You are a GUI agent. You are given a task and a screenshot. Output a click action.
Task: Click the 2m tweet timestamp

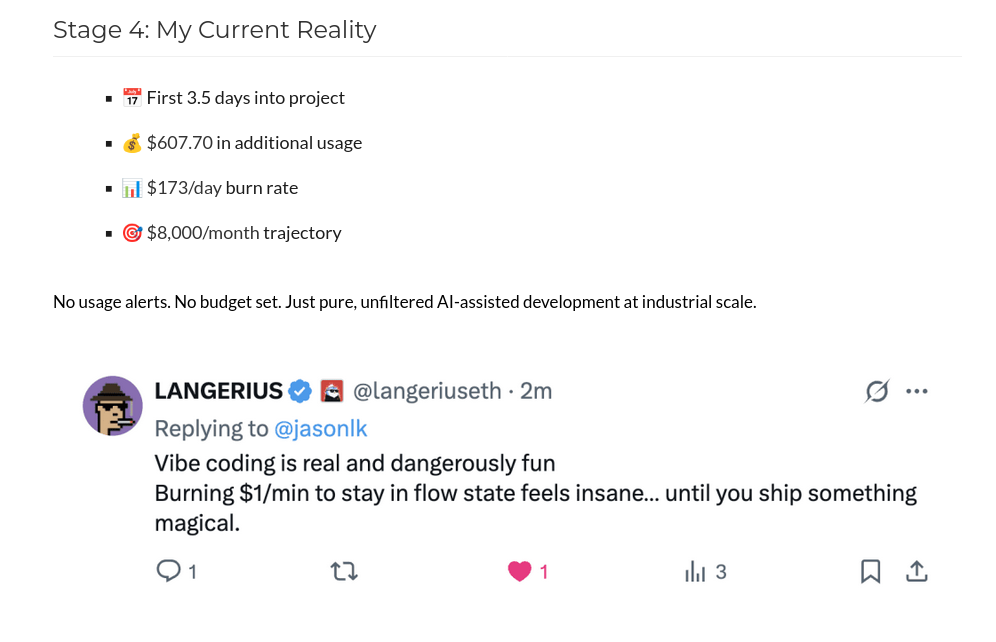tap(536, 391)
